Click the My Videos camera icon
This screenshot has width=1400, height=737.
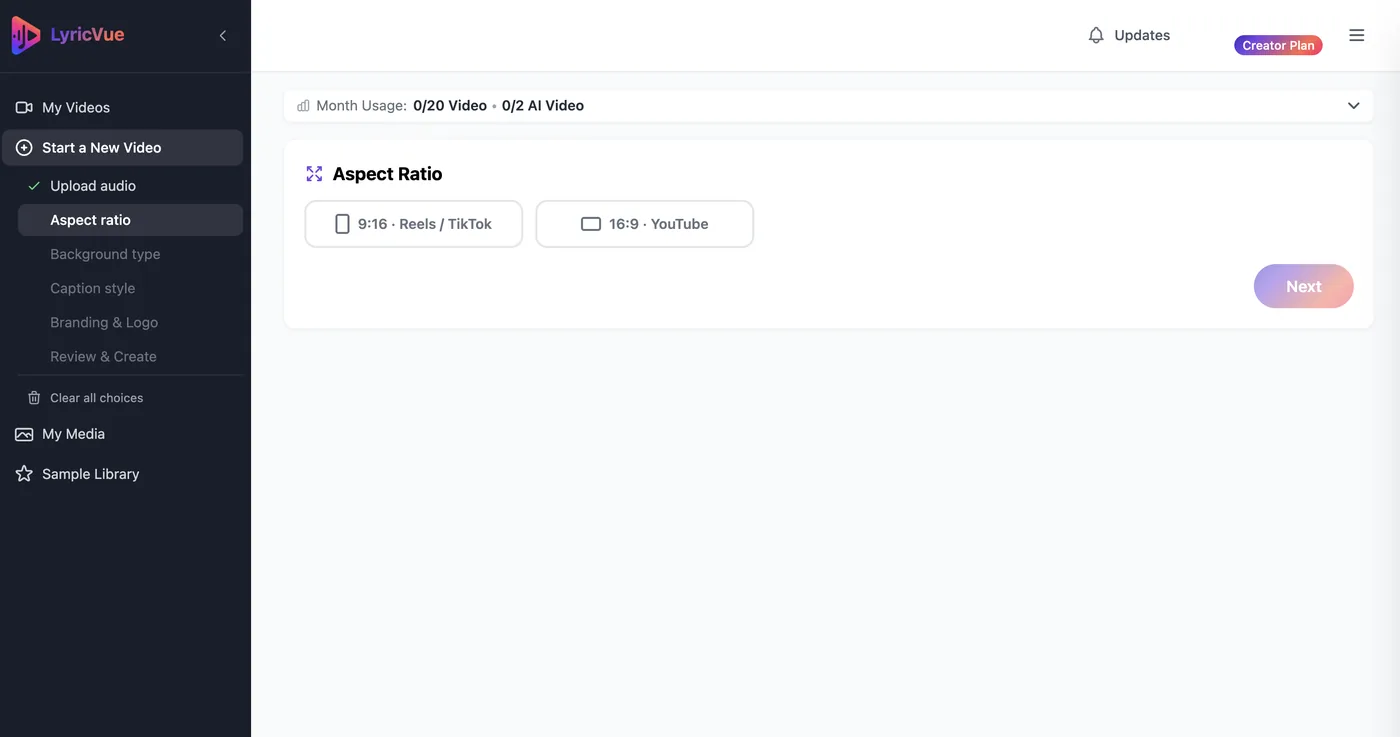pyautogui.click(x=24, y=107)
